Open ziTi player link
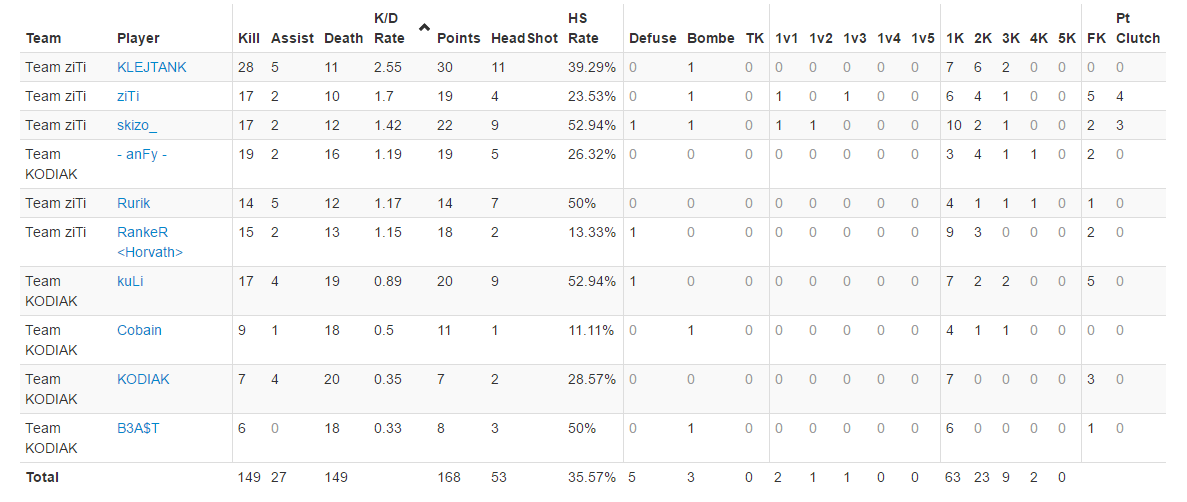 point(128,96)
